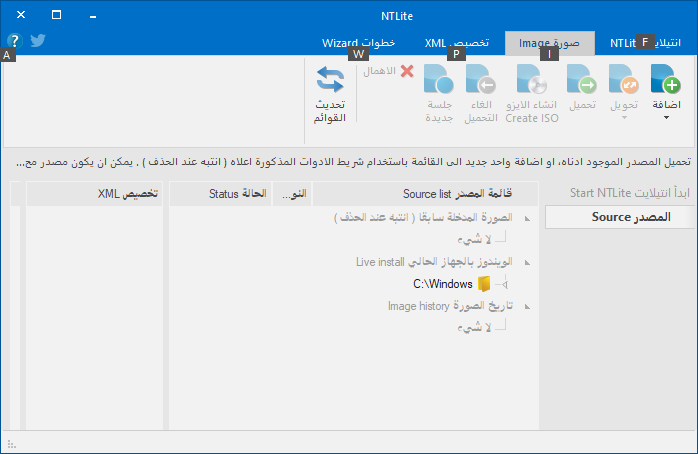Click لا شيء under الصورة المدخلة سابقا
The height and width of the screenshot is (454, 698).
point(474,239)
